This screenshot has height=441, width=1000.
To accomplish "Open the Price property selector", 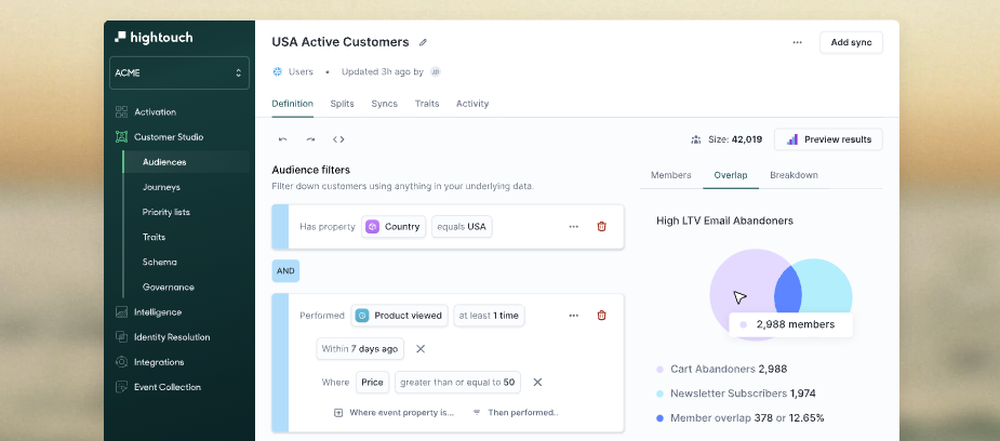I will (x=372, y=382).
